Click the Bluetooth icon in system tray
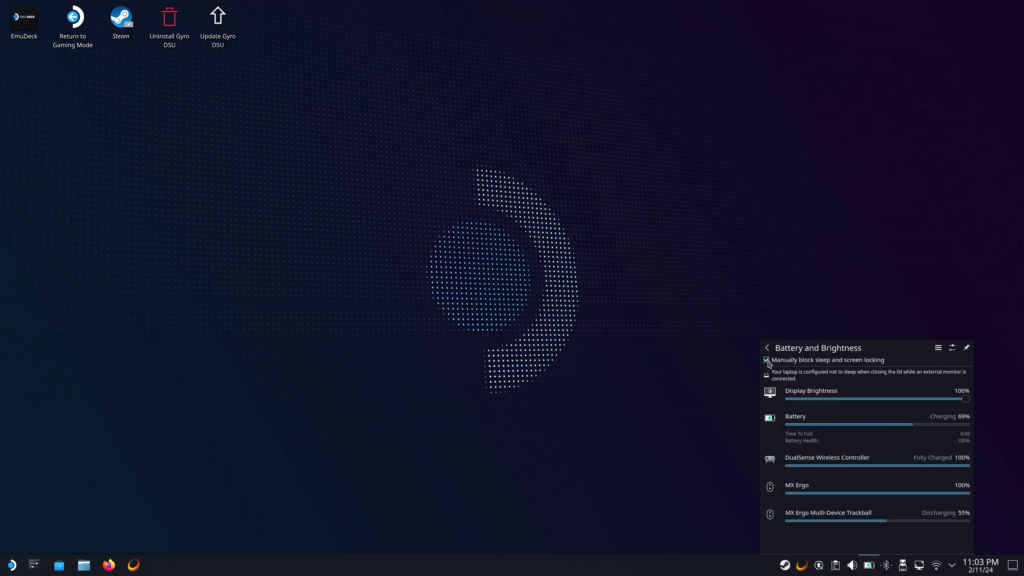Viewport: 1024px width, 576px height. tap(885, 565)
